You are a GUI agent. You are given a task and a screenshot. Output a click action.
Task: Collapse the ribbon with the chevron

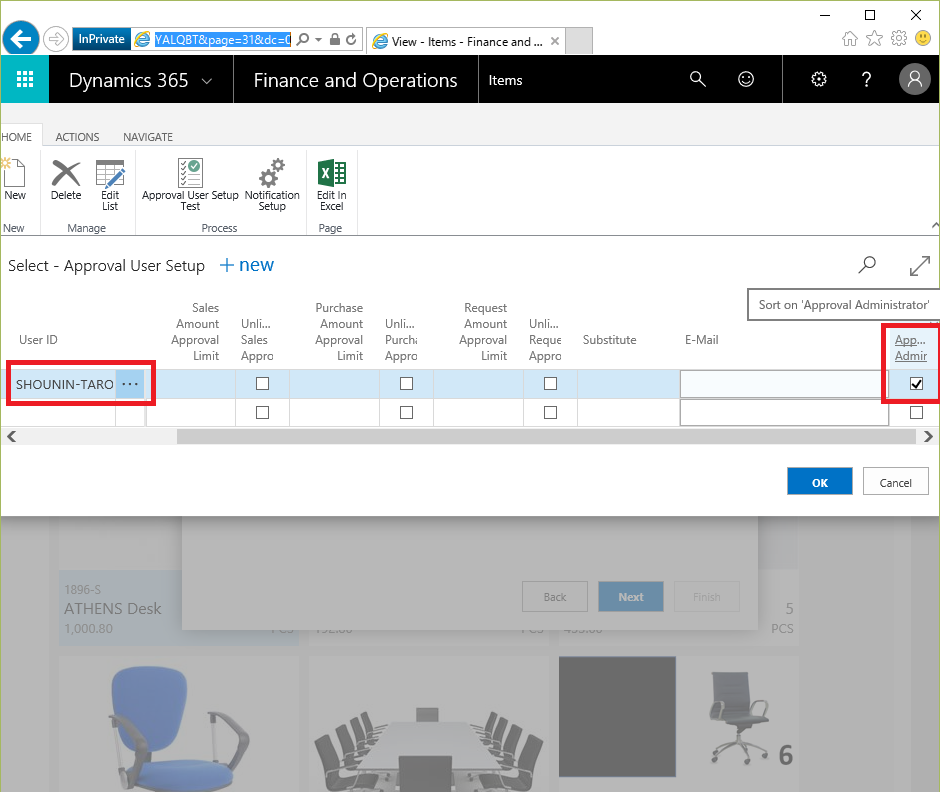935,226
